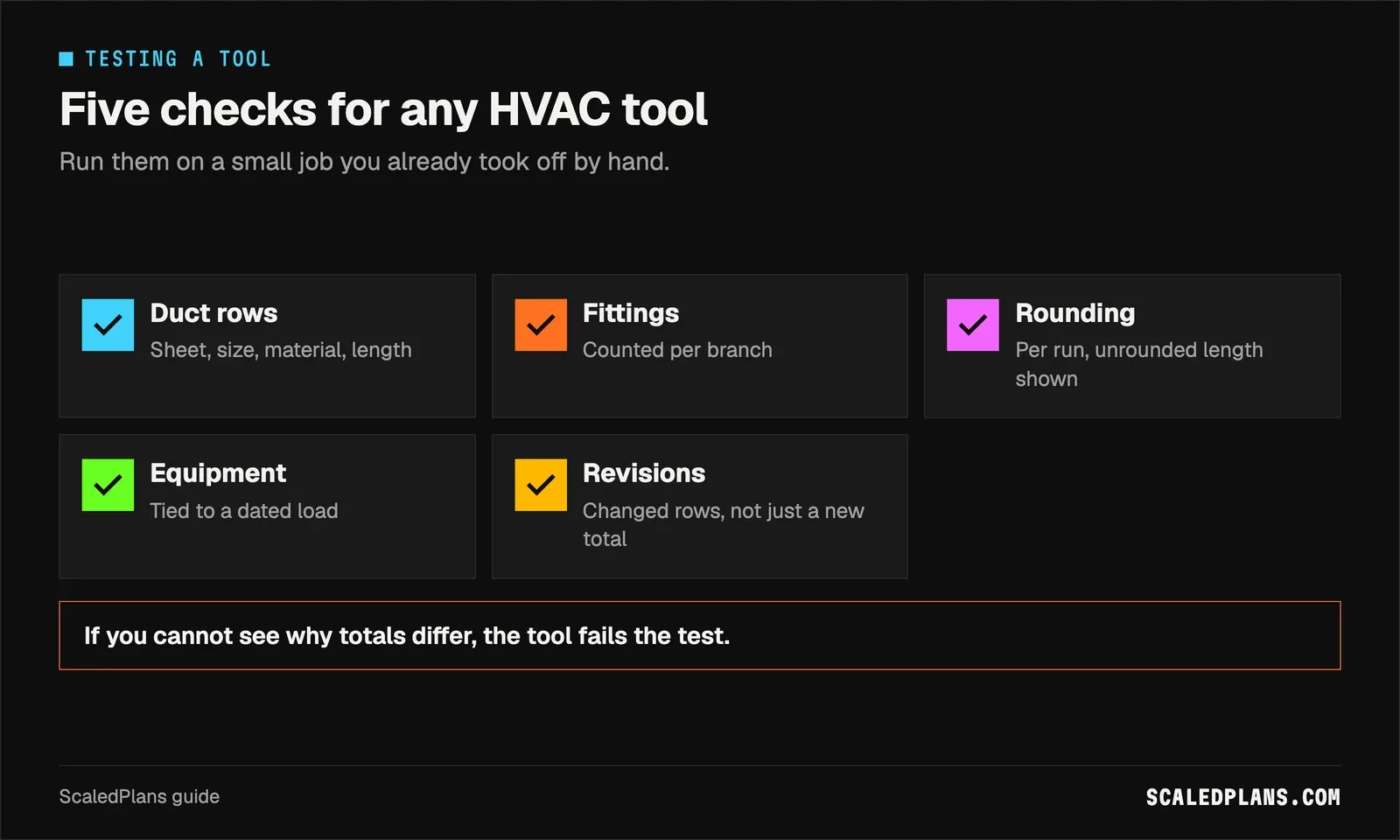Select 'Sheet, size, material, length' text

(281, 350)
